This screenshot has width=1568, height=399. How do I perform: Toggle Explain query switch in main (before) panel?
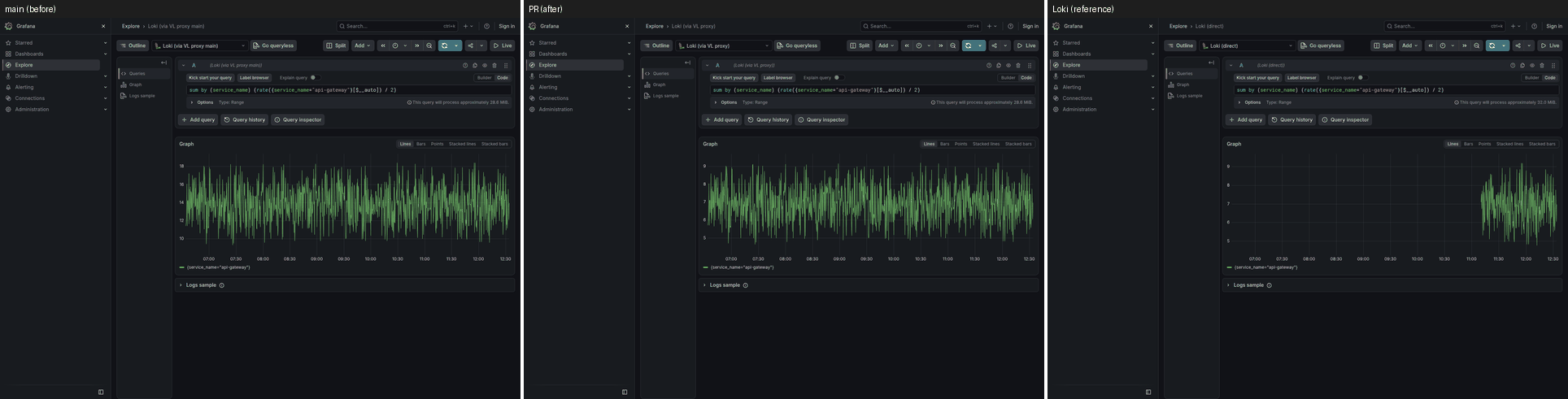[314, 78]
